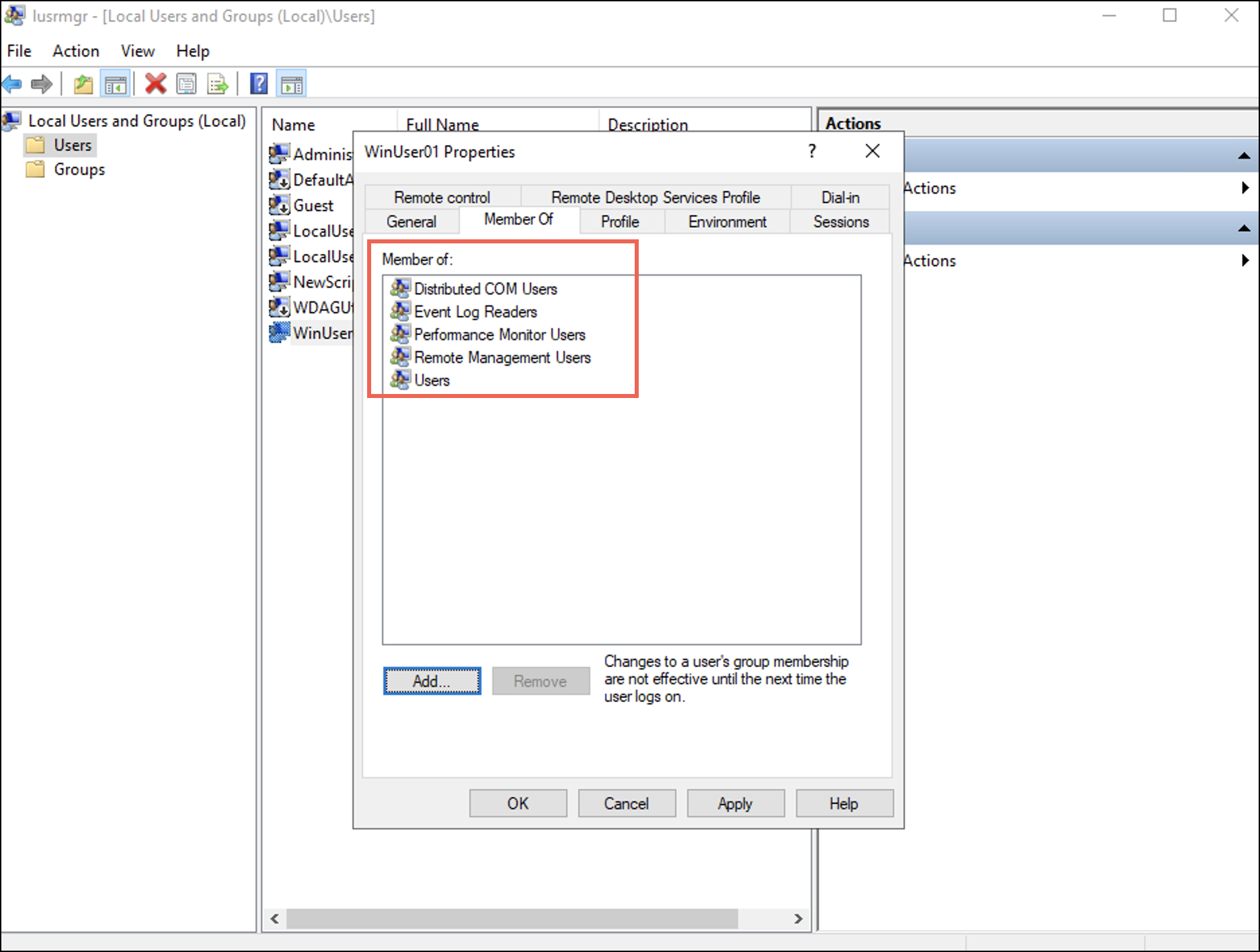The image size is (1260, 952).
Task: Expand the first More Actions arrow
Action: pos(1245,188)
